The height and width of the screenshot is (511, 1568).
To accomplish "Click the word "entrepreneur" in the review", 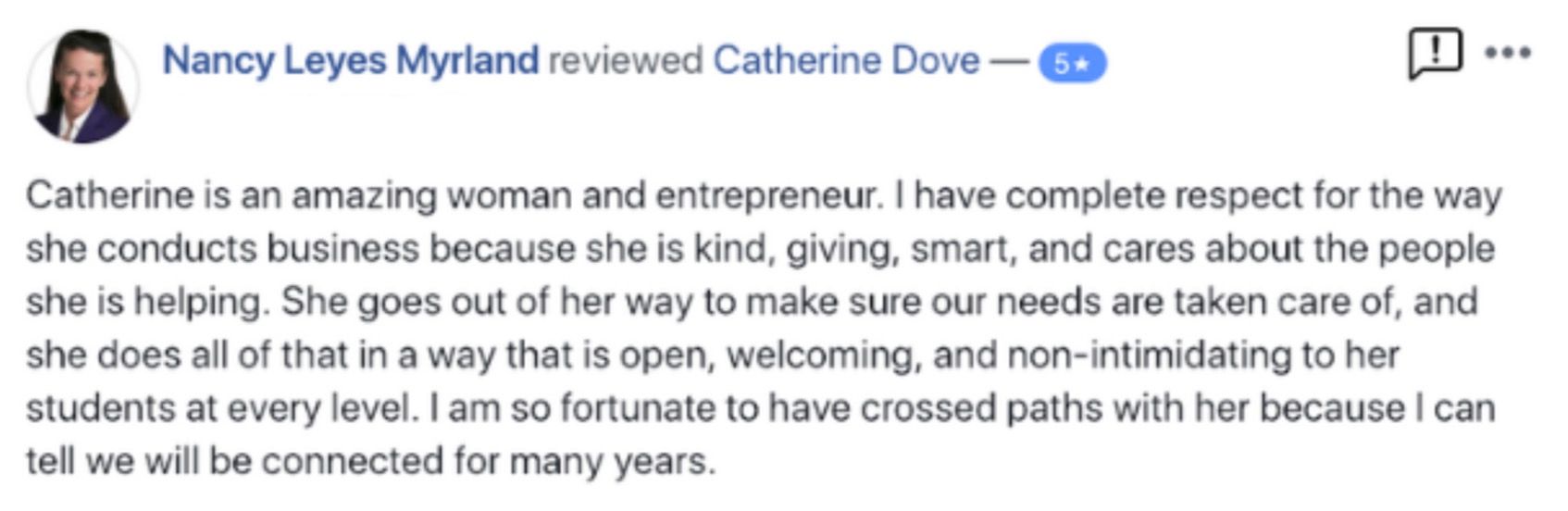I will (x=765, y=196).
